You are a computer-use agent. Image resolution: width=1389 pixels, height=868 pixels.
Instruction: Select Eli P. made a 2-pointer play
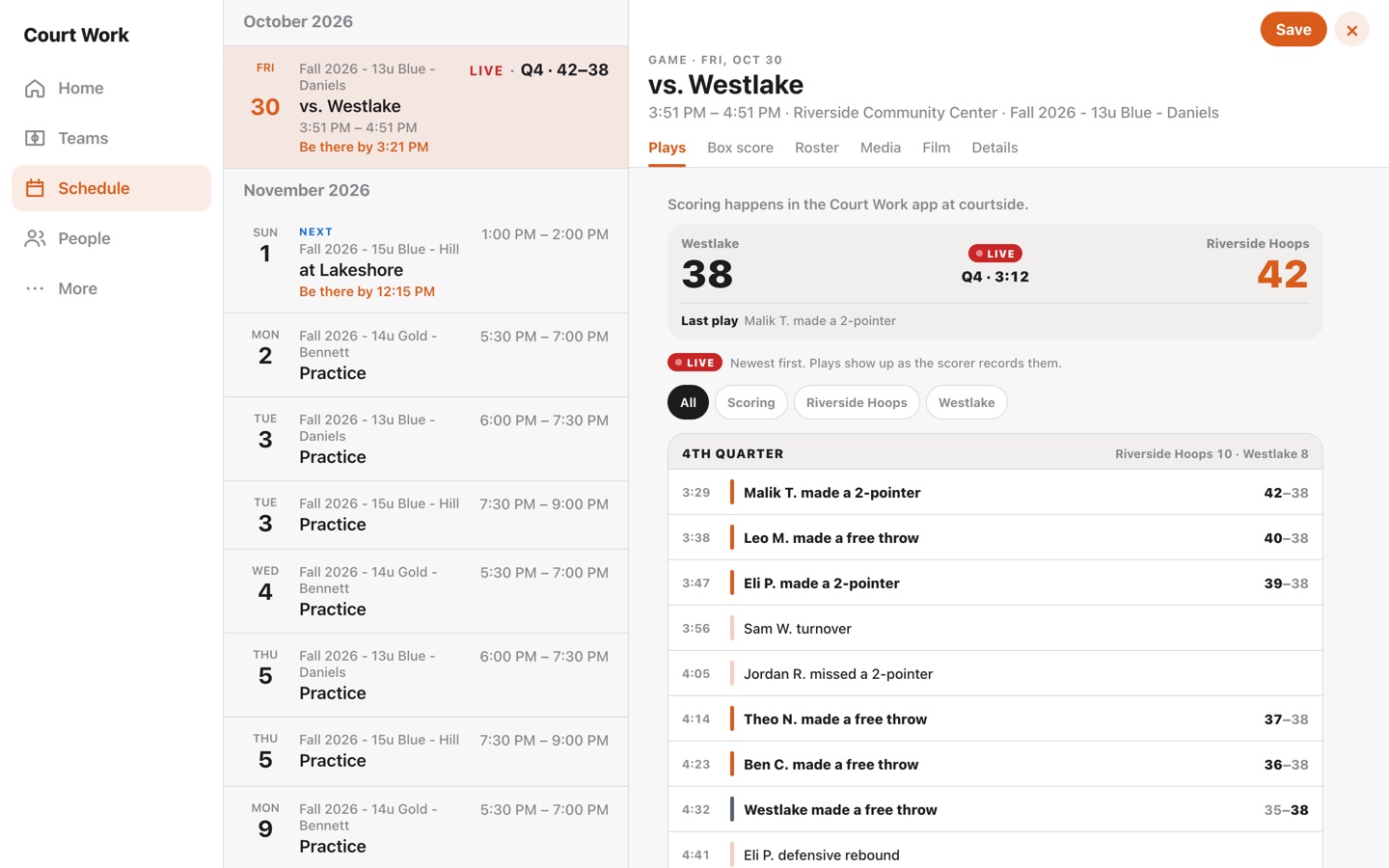994,583
